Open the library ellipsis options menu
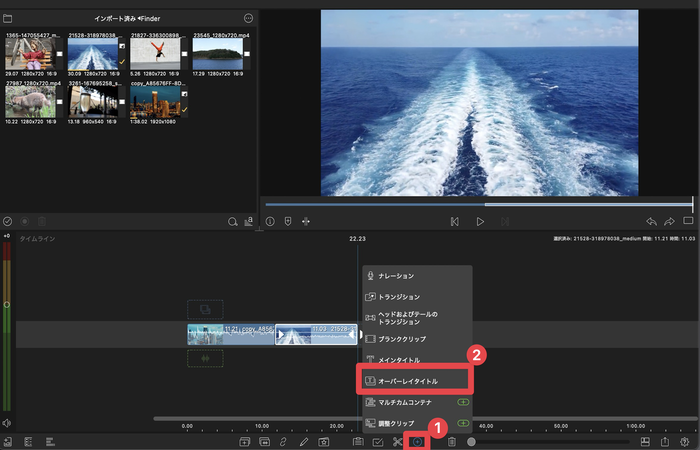Screen dimensions: 700x450 248,18
